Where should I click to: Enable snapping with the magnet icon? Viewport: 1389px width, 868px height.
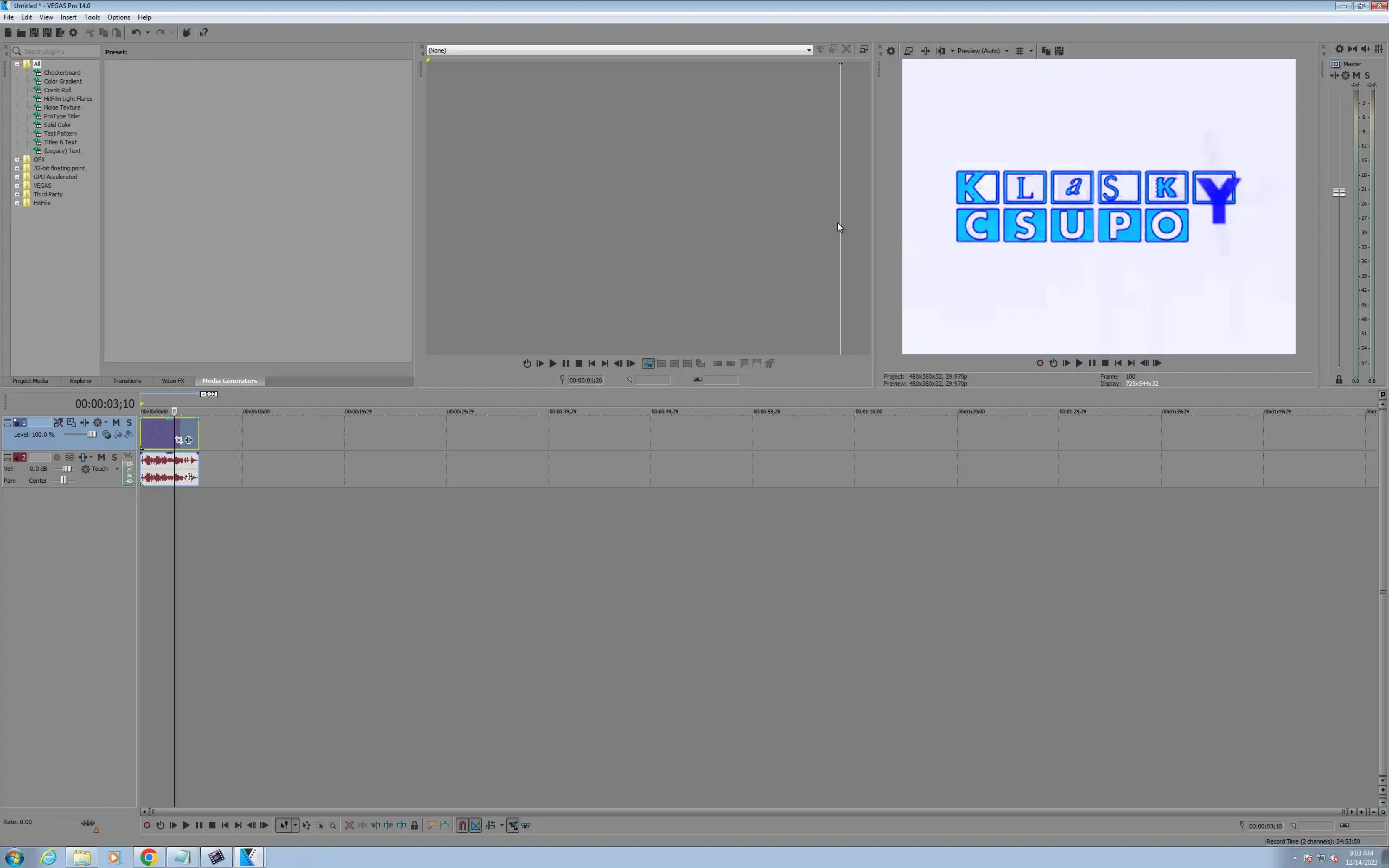(463, 826)
